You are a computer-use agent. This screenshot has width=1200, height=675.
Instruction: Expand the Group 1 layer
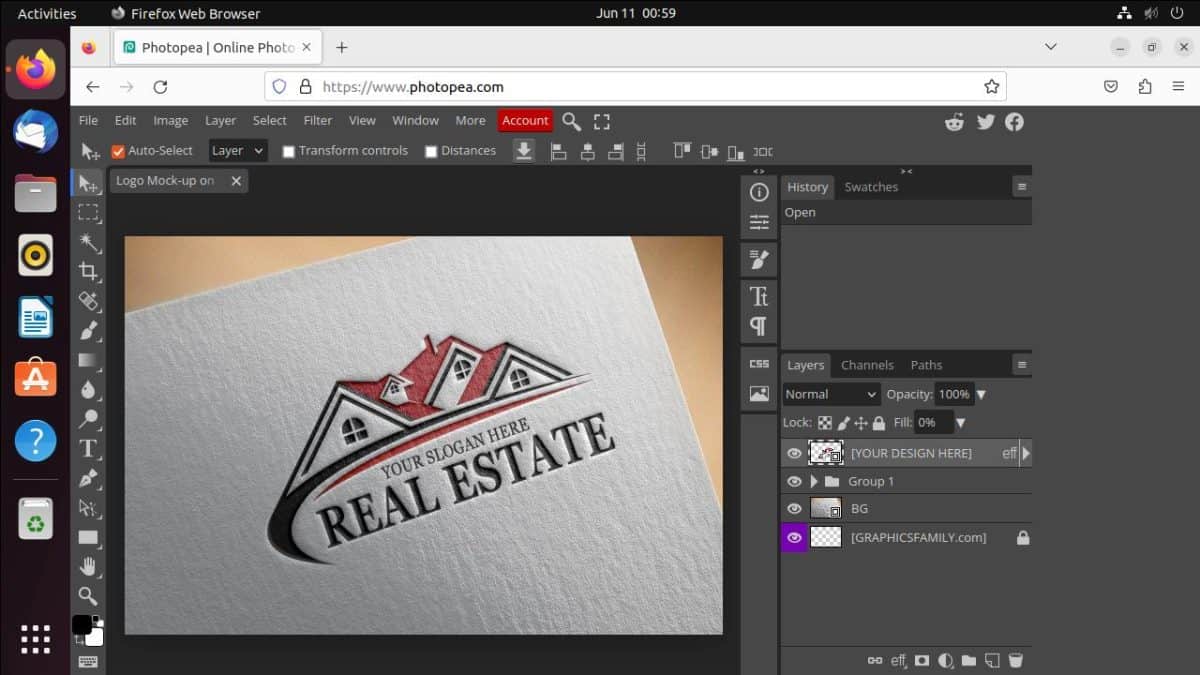(x=812, y=481)
